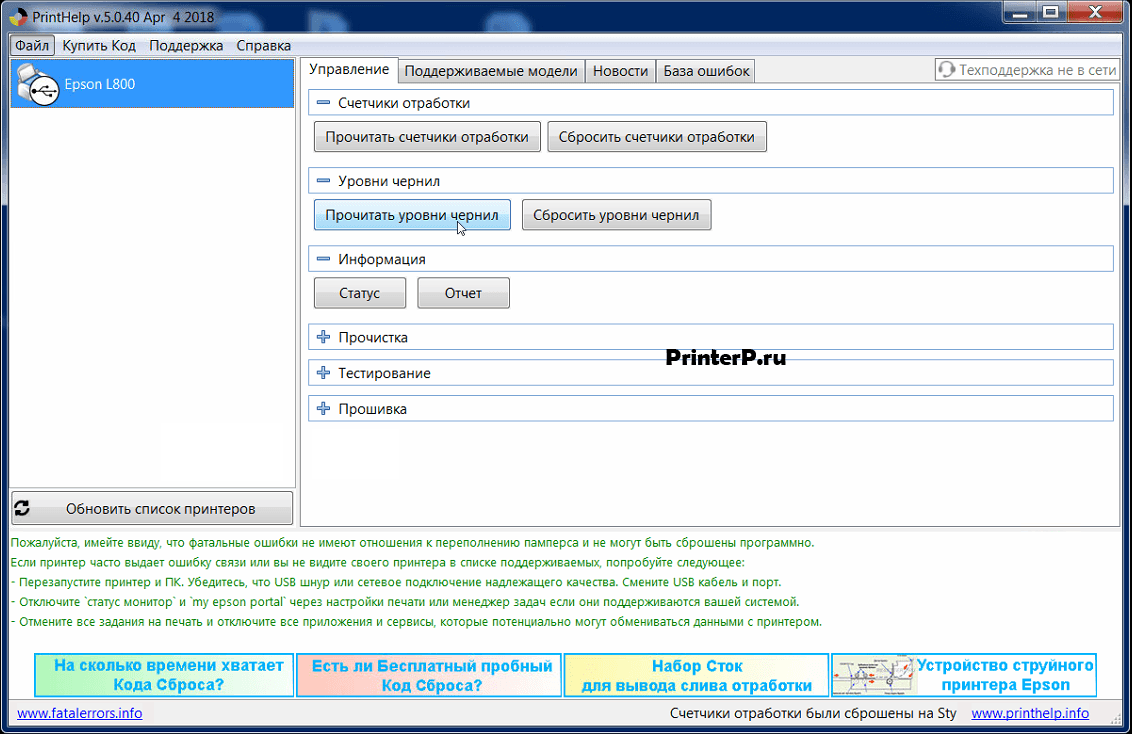Viewport: 1132px width, 734px height.
Task: Click Прочитать уровни чернил button
Action: tap(412, 215)
